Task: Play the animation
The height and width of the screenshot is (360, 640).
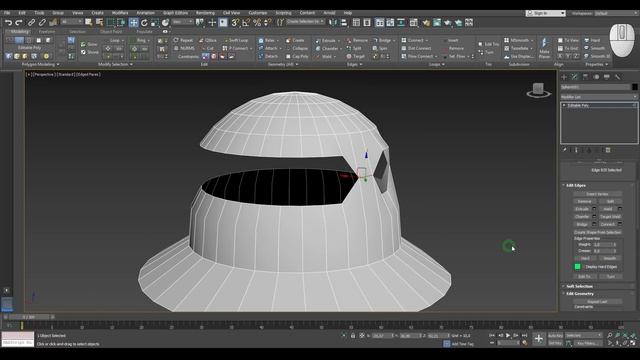Action: 508,336
